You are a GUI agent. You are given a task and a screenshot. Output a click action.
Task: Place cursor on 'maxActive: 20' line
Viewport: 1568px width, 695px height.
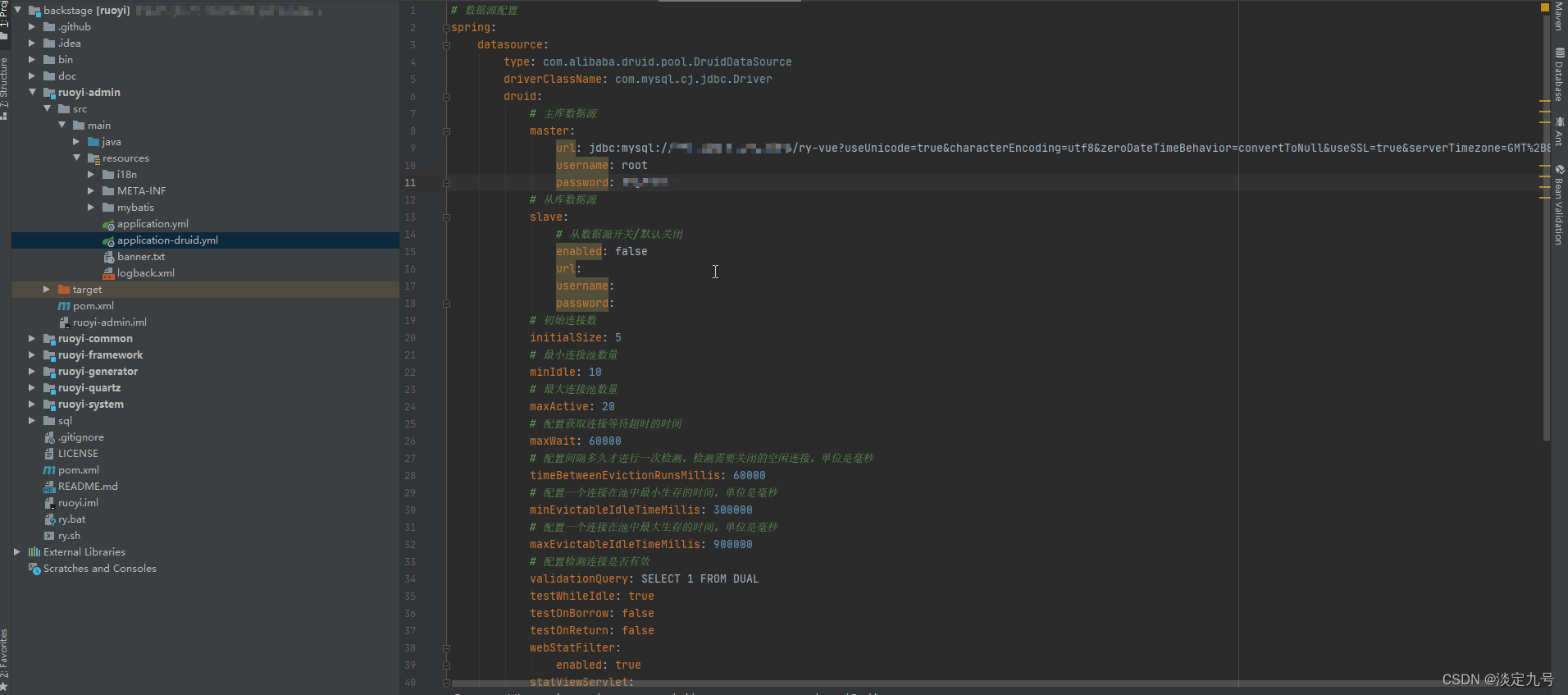pyautogui.click(x=572, y=406)
